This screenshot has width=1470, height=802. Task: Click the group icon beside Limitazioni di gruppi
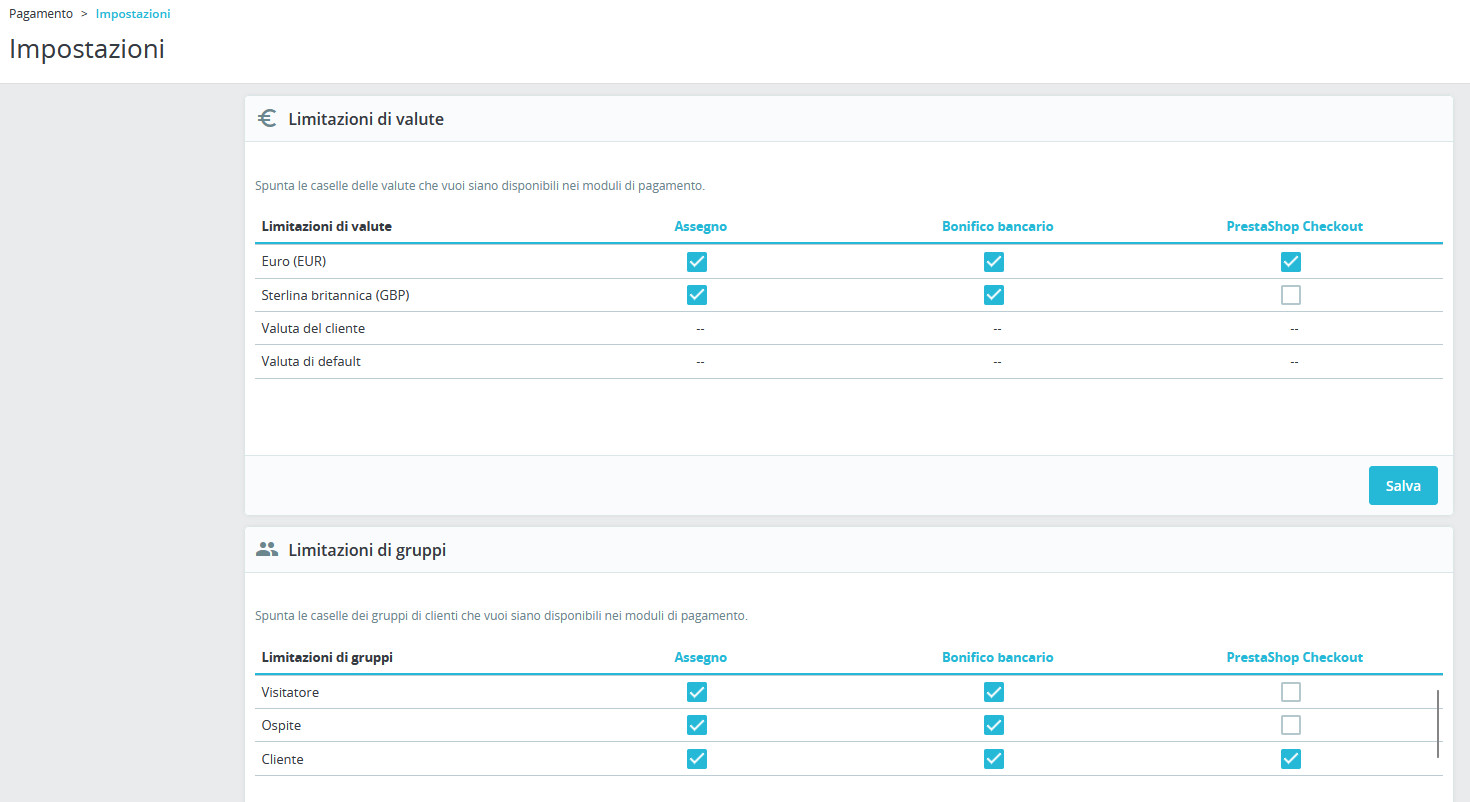coord(266,549)
